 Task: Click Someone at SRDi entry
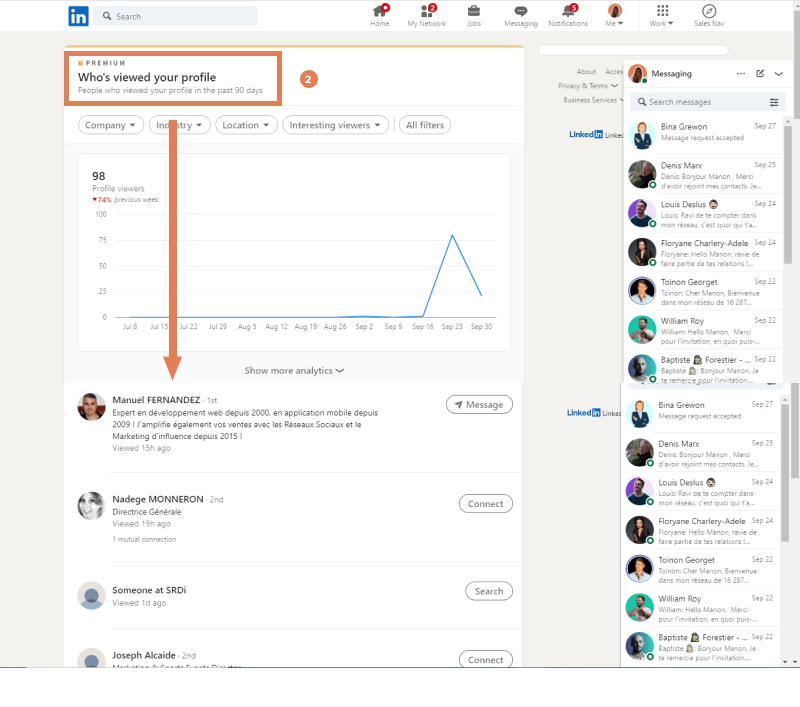point(149,590)
